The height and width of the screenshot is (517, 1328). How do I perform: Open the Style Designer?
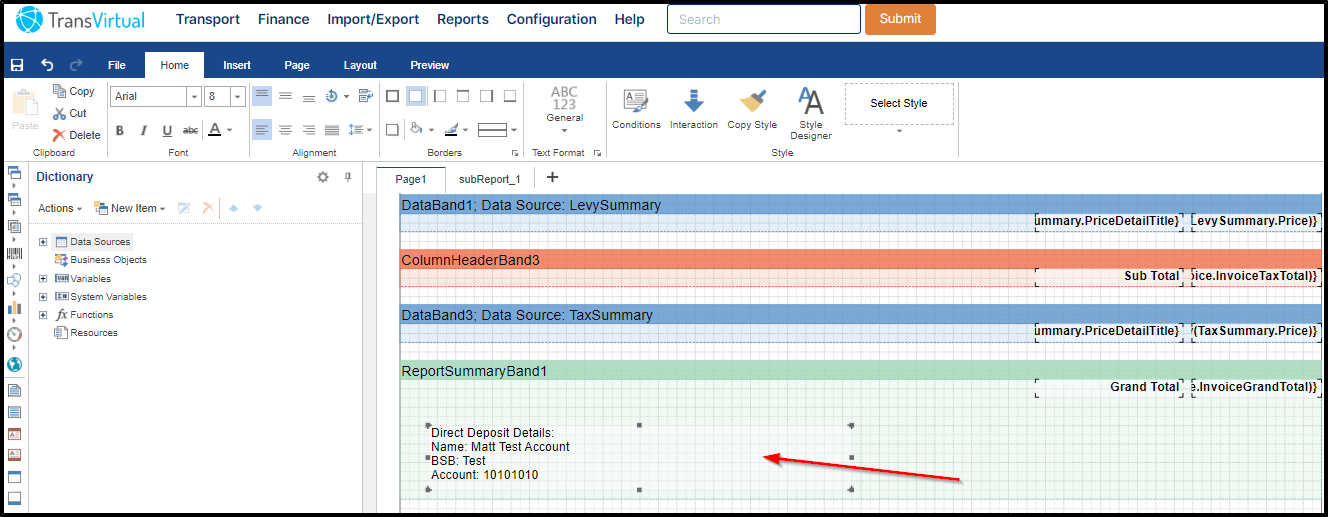tap(811, 113)
